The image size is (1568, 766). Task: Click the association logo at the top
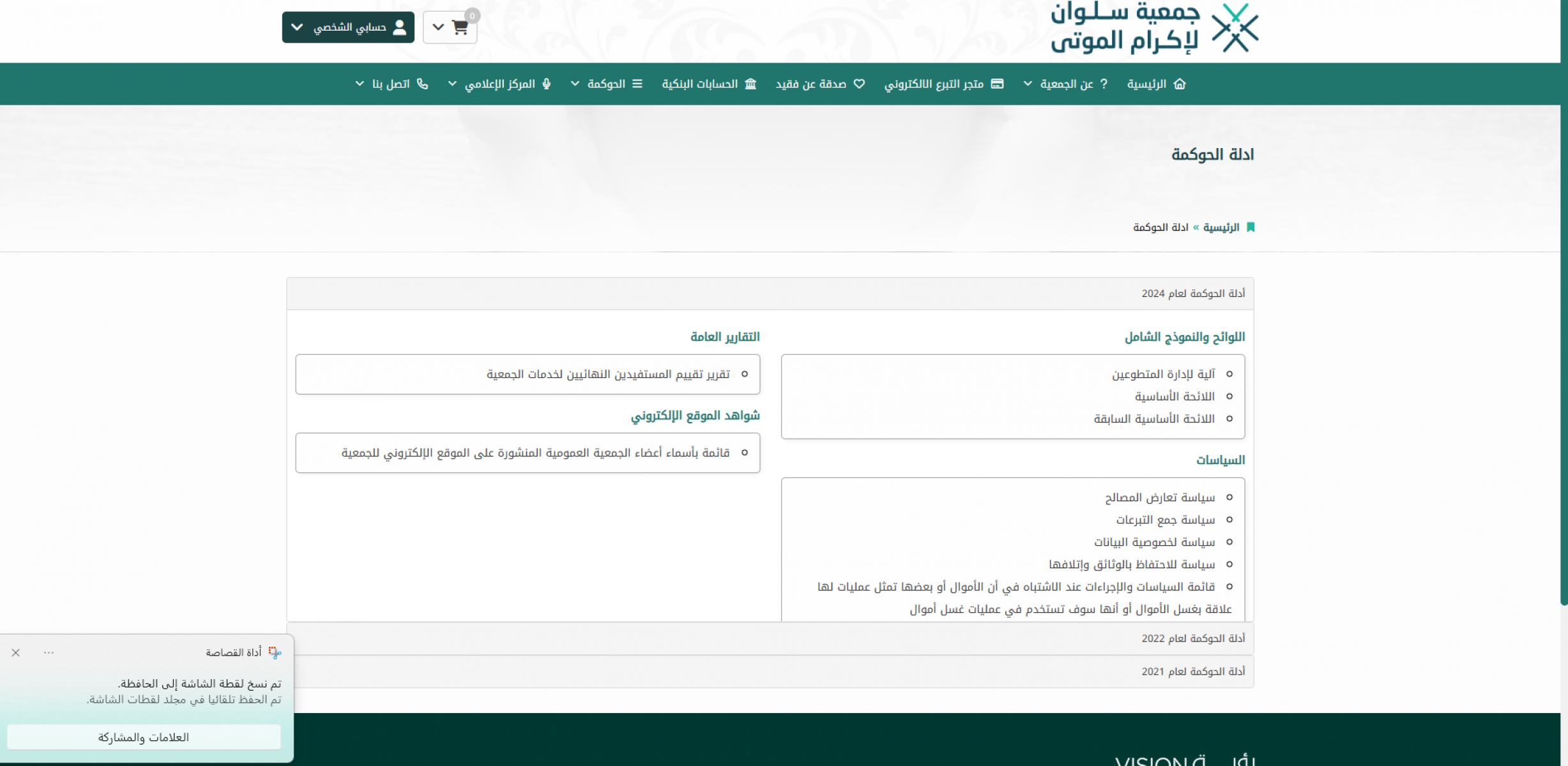point(1155,27)
